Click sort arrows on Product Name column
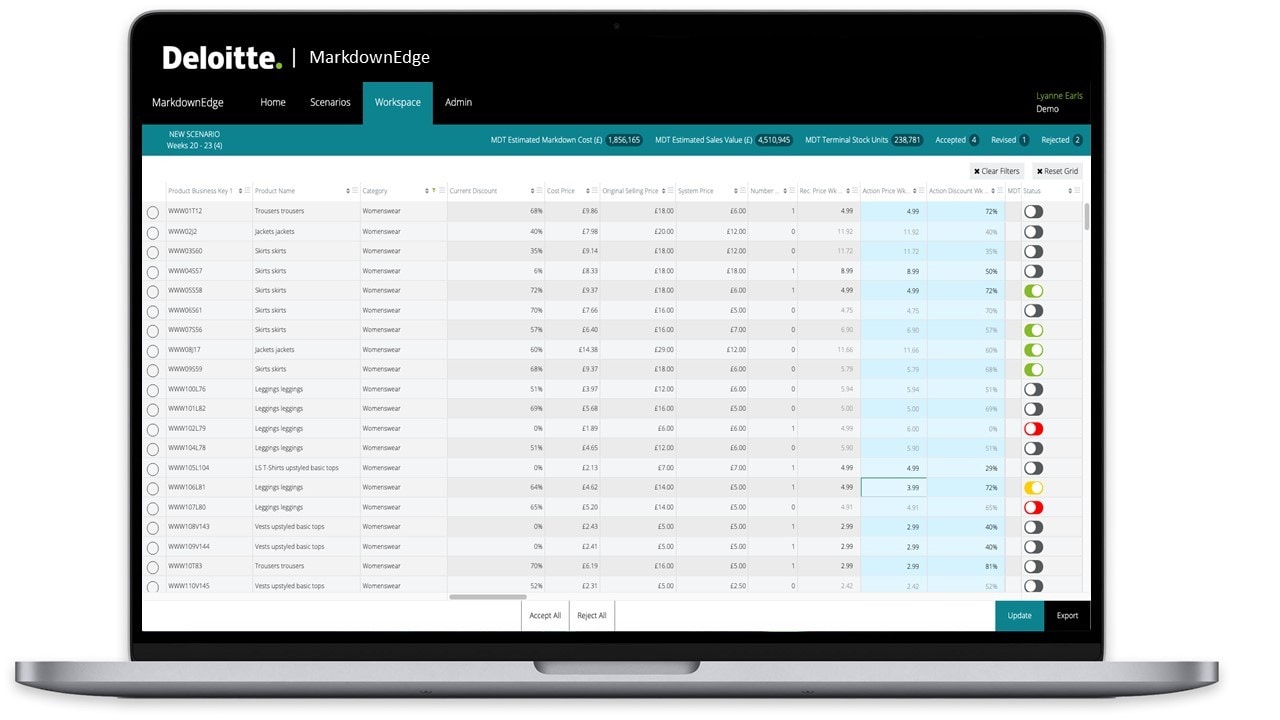Viewport: 1280px width, 720px height. pyautogui.click(x=348, y=191)
